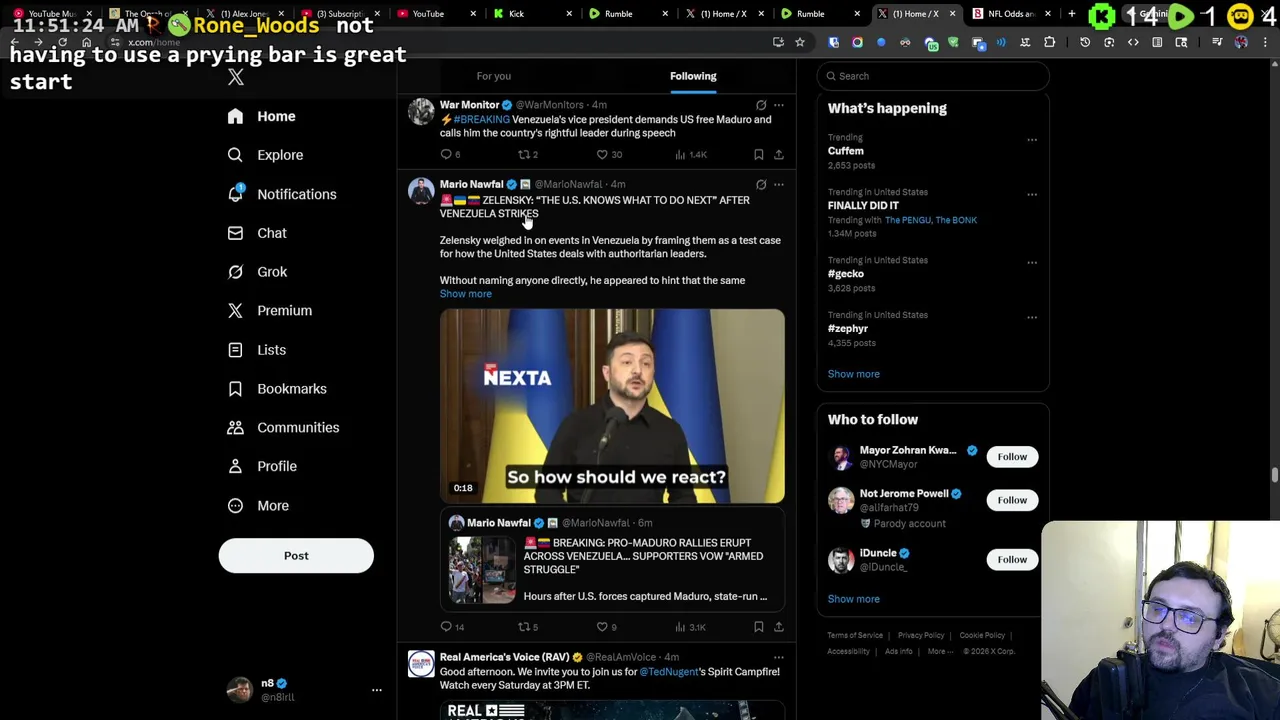Bookmark this page with star icon
This screenshot has height=720, width=1280.
(x=799, y=42)
